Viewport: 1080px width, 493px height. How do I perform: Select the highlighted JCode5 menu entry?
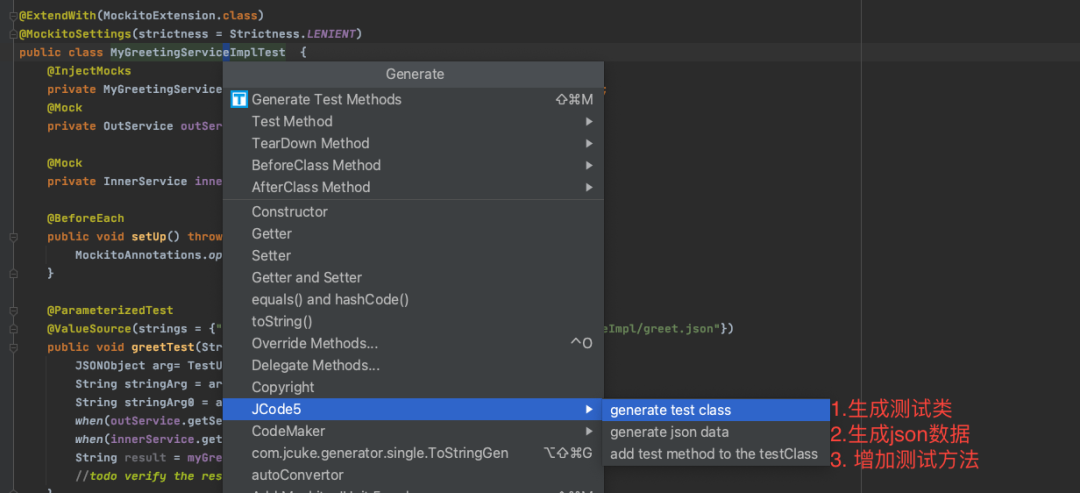274,409
